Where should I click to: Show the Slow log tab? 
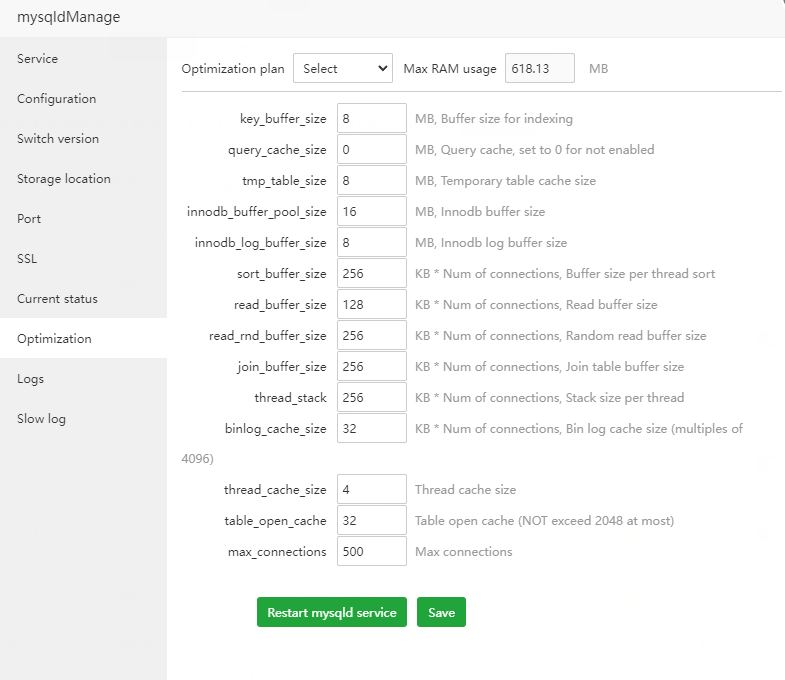pyautogui.click(x=41, y=419)
